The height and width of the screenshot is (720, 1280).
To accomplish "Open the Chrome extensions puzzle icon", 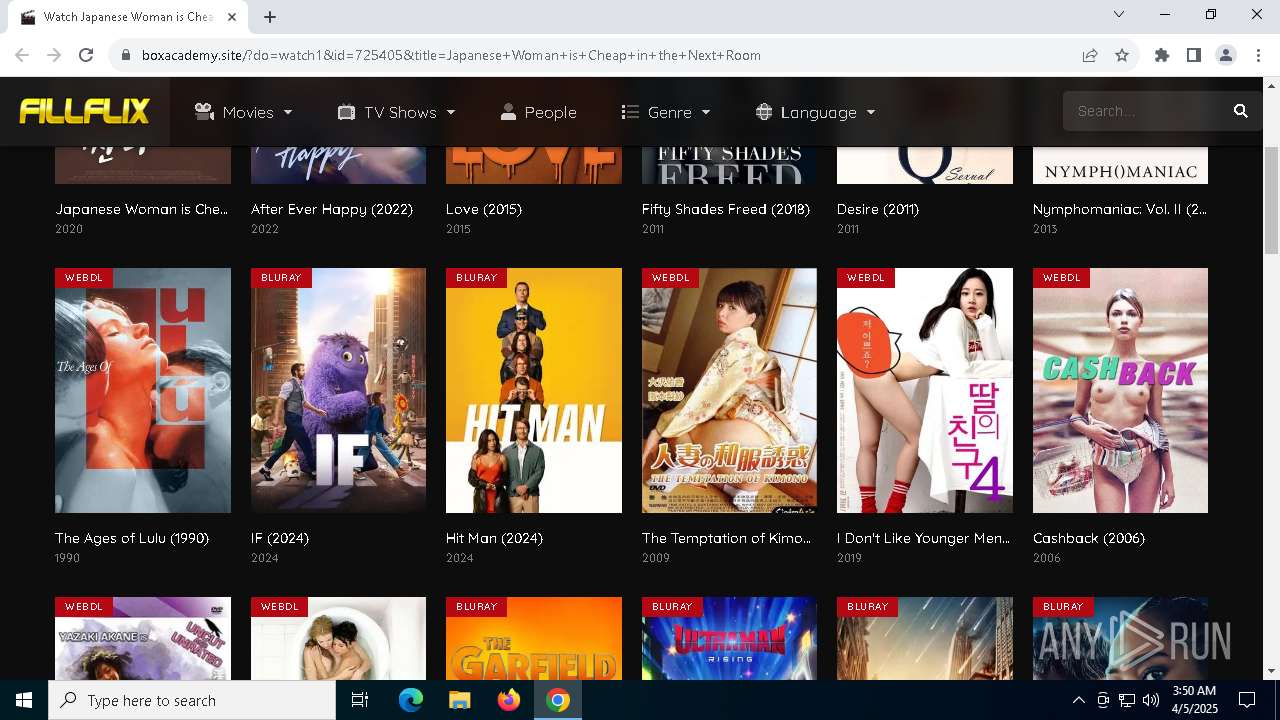I will pos(1162,55).
